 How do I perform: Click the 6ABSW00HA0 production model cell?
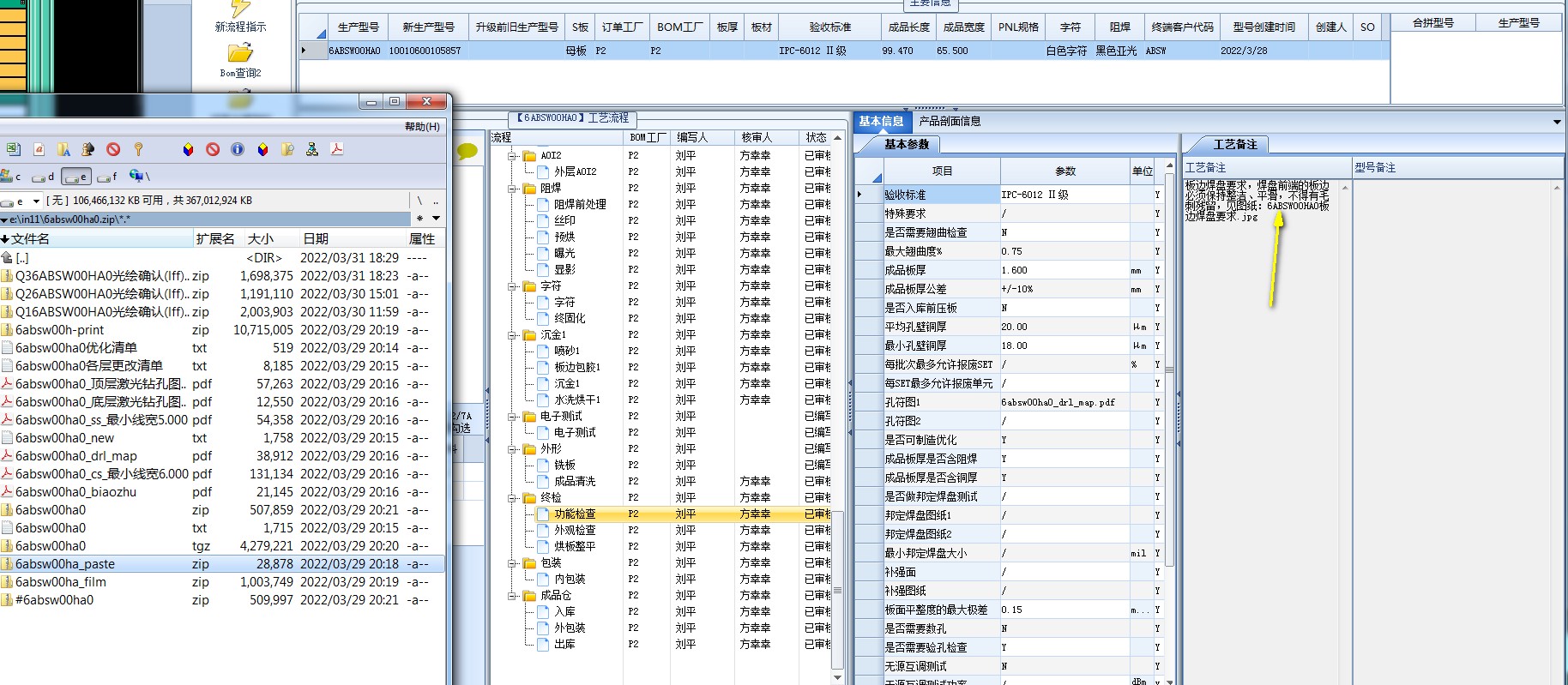354,51
